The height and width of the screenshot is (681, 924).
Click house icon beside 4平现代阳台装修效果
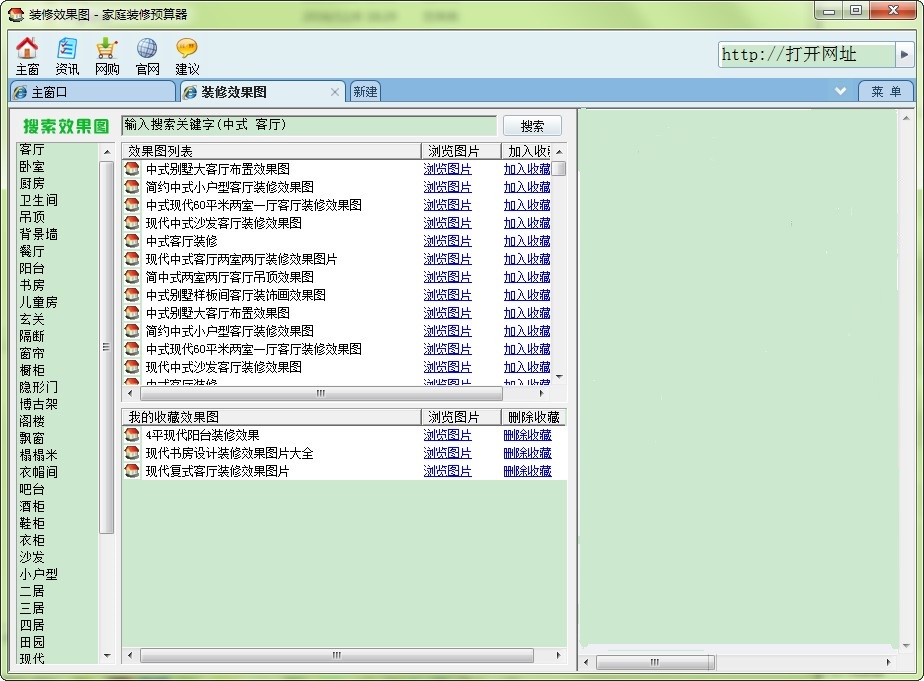click(x=132, y=435)
